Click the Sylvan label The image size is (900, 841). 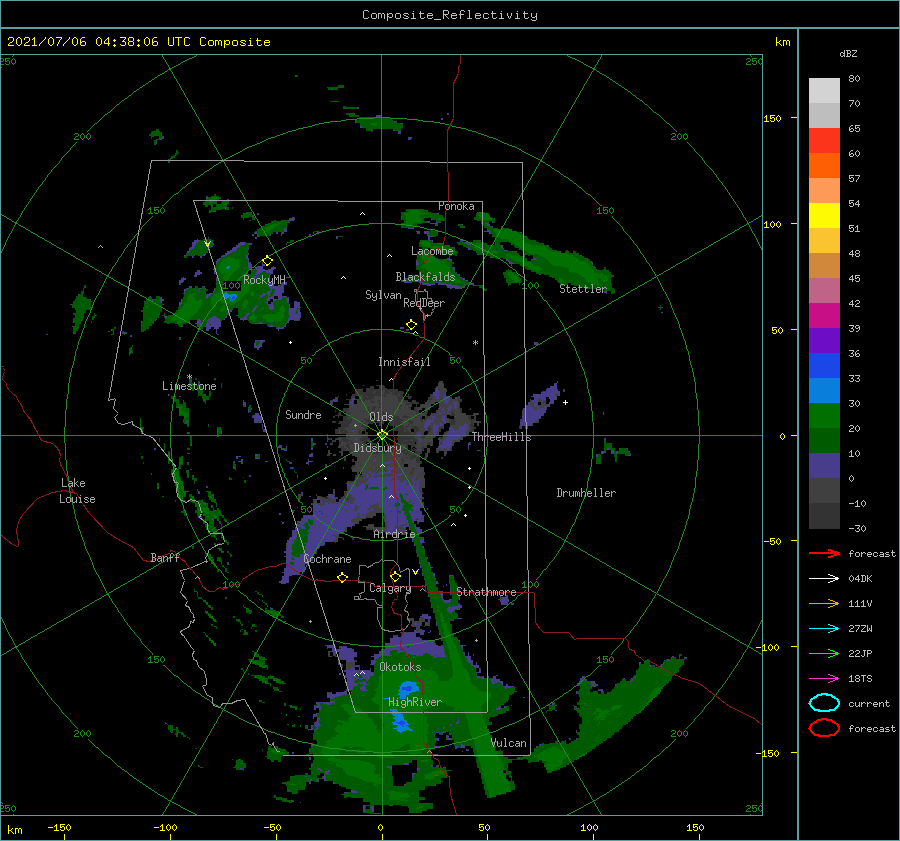tap(383, 295)
